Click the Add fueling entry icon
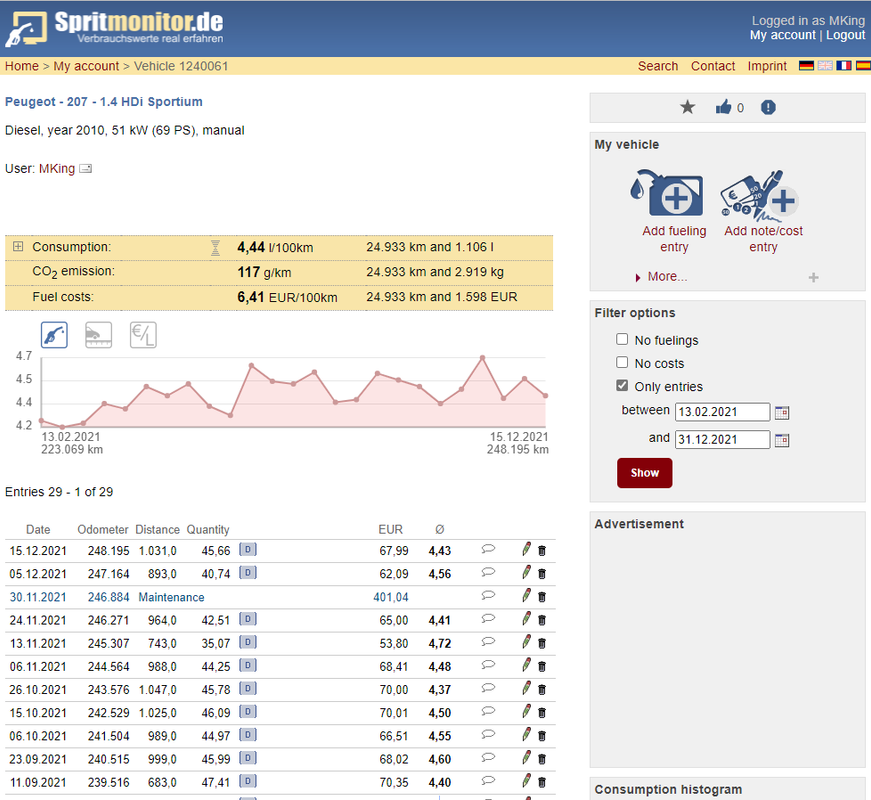 tap(667, 193)
